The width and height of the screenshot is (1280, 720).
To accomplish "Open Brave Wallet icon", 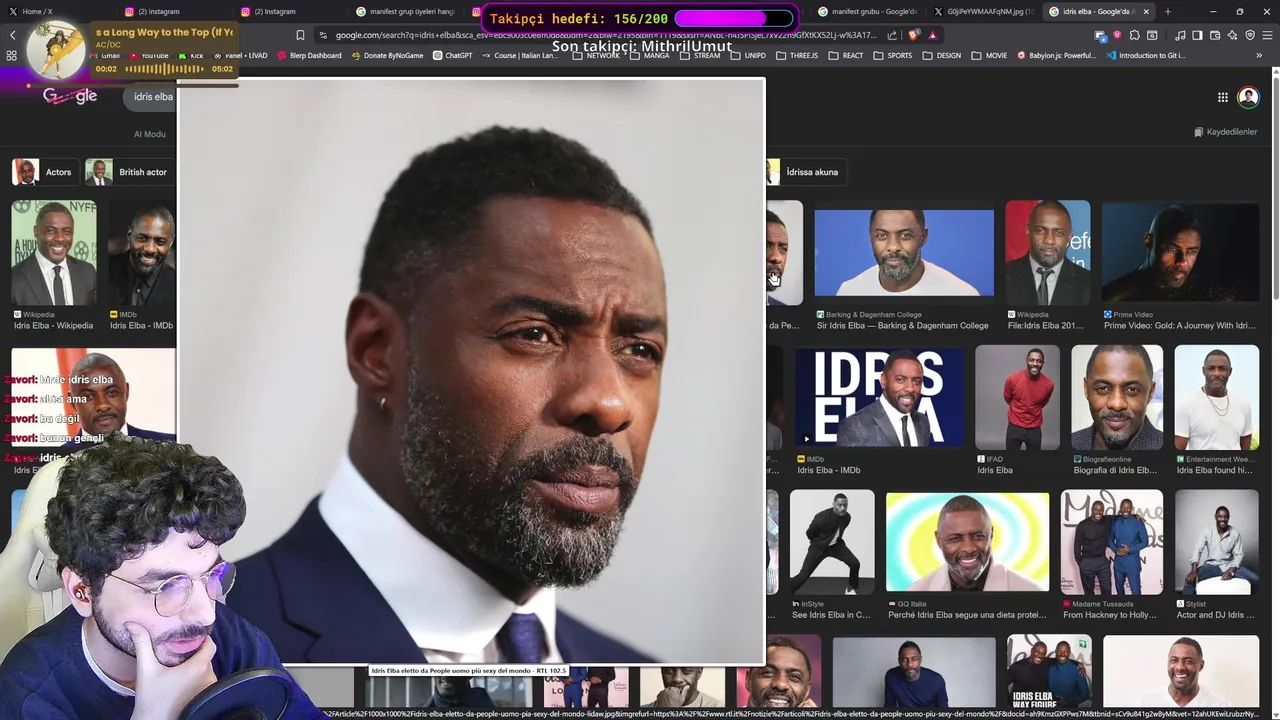I will click(x=1215, y=35).
